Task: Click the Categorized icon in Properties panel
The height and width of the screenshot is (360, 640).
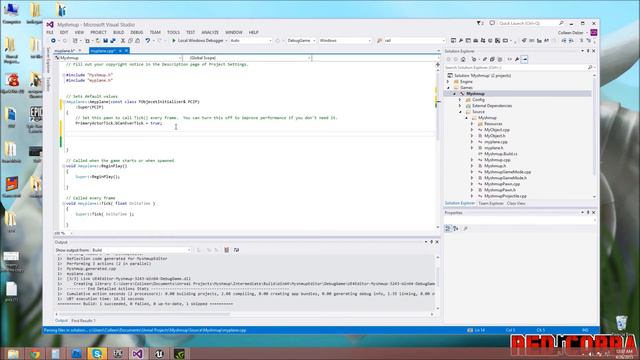Action: click(x=448, y=229)
